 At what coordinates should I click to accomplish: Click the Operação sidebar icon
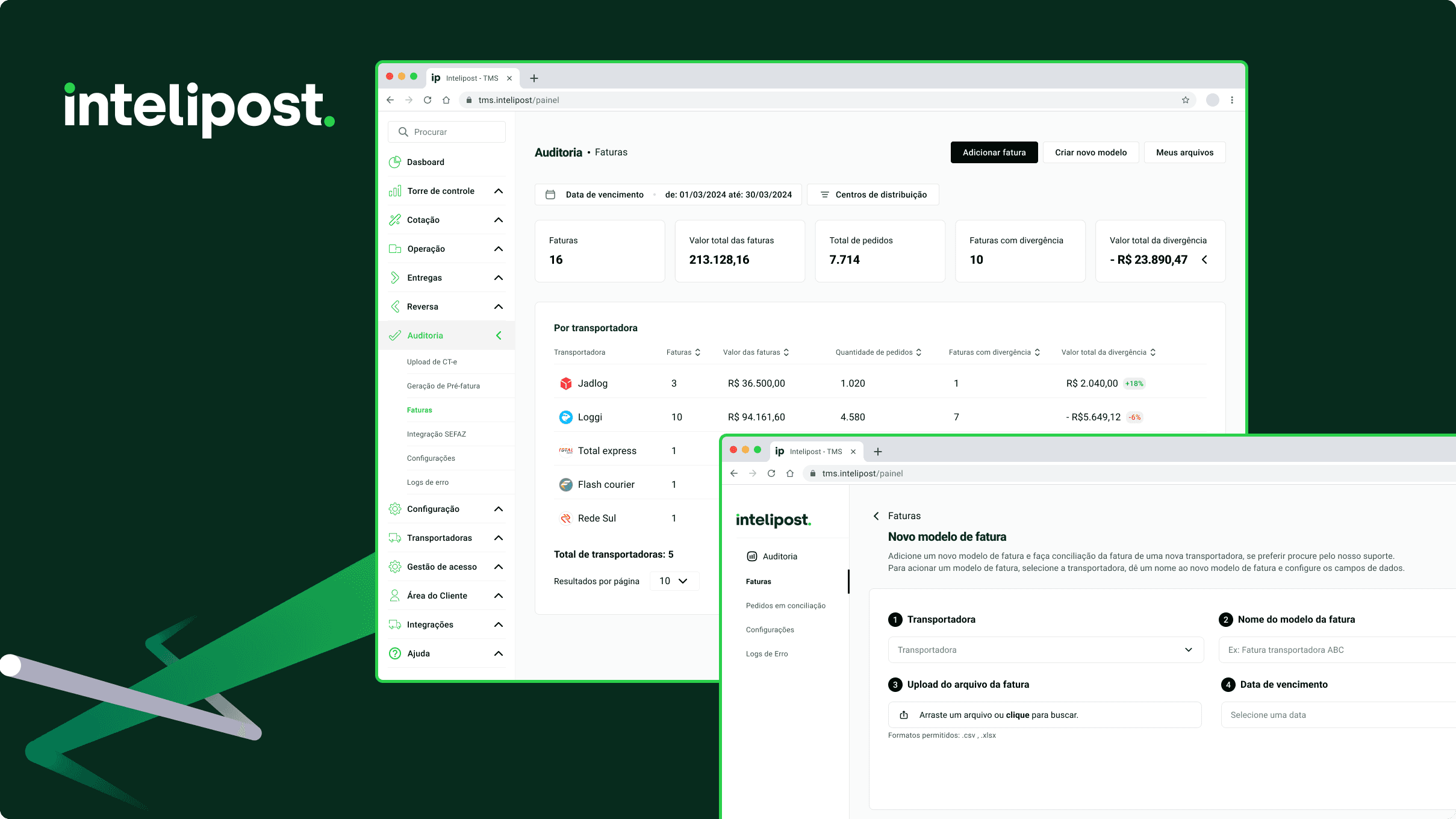tap(395, 249)
